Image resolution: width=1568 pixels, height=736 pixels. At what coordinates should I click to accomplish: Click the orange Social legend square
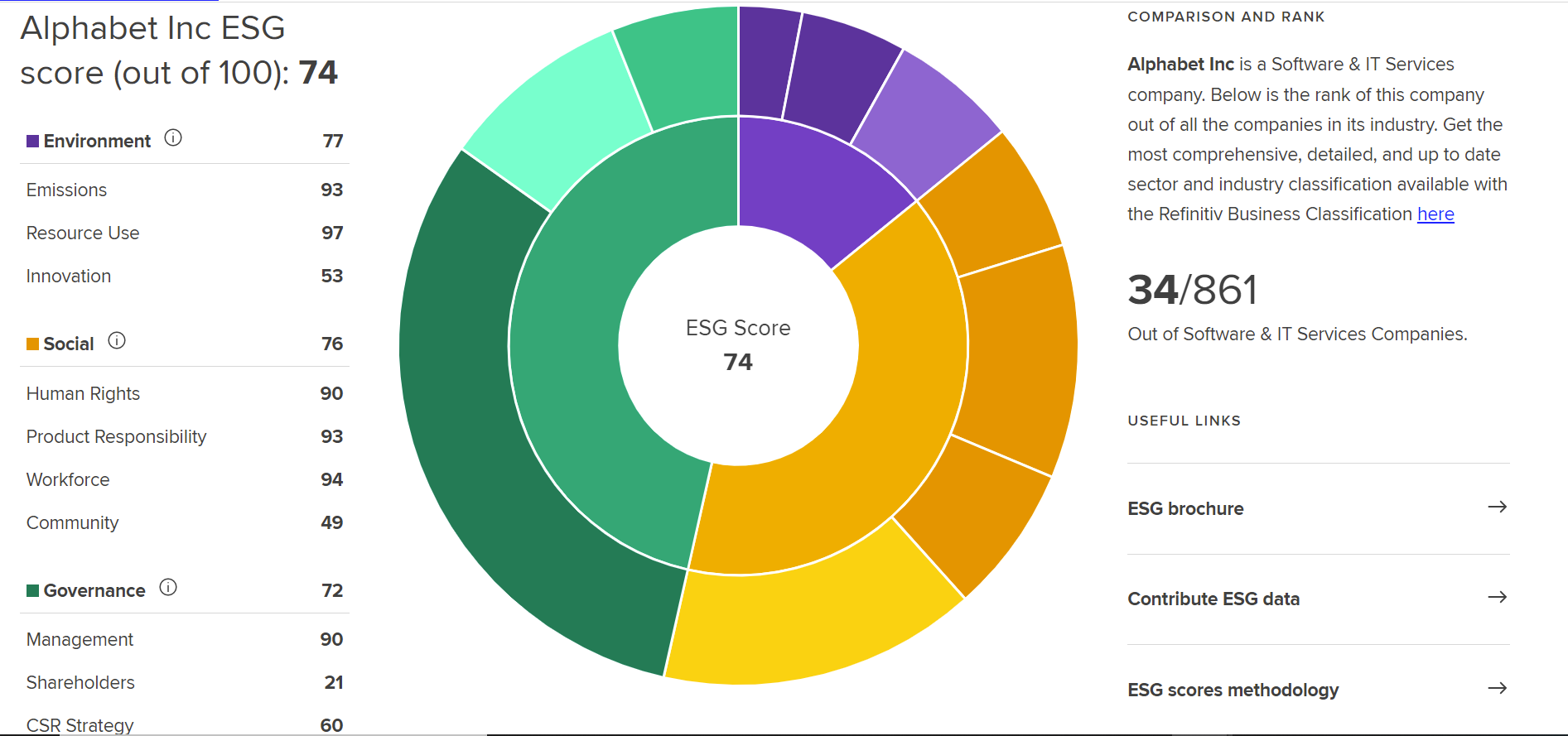click(33, 344)
